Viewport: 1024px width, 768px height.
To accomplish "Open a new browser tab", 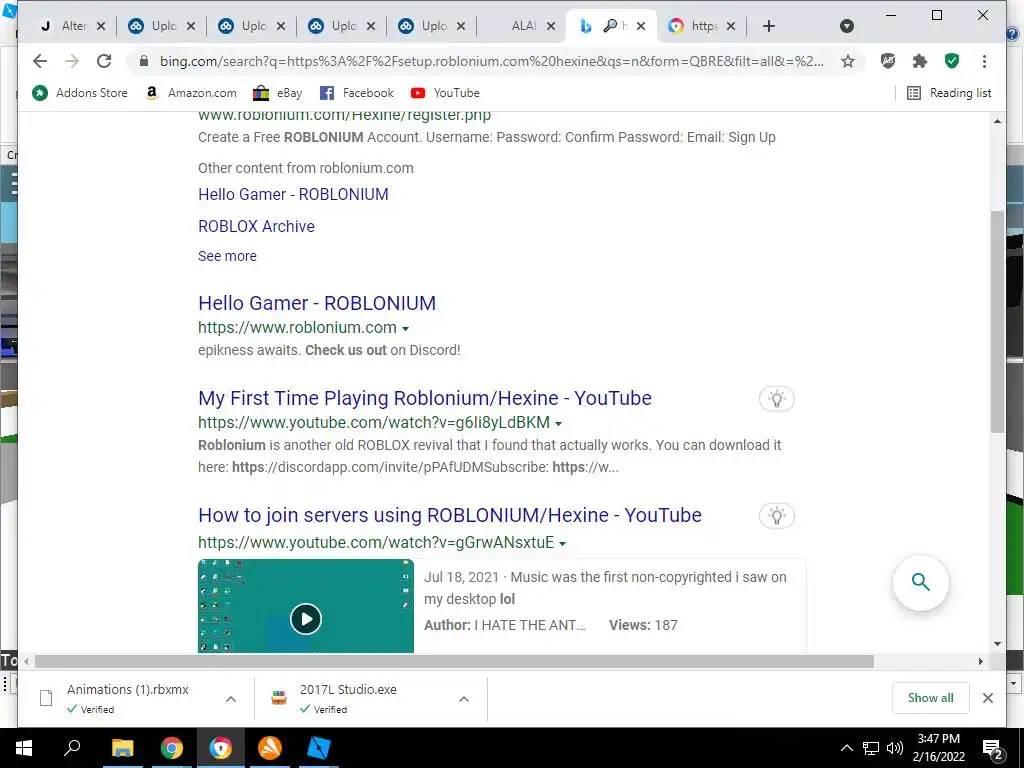I will pos(769,26).
